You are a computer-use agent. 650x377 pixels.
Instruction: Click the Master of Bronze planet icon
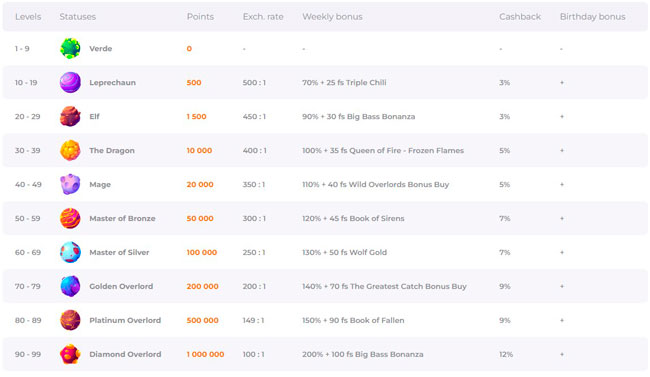pos(70,219)
